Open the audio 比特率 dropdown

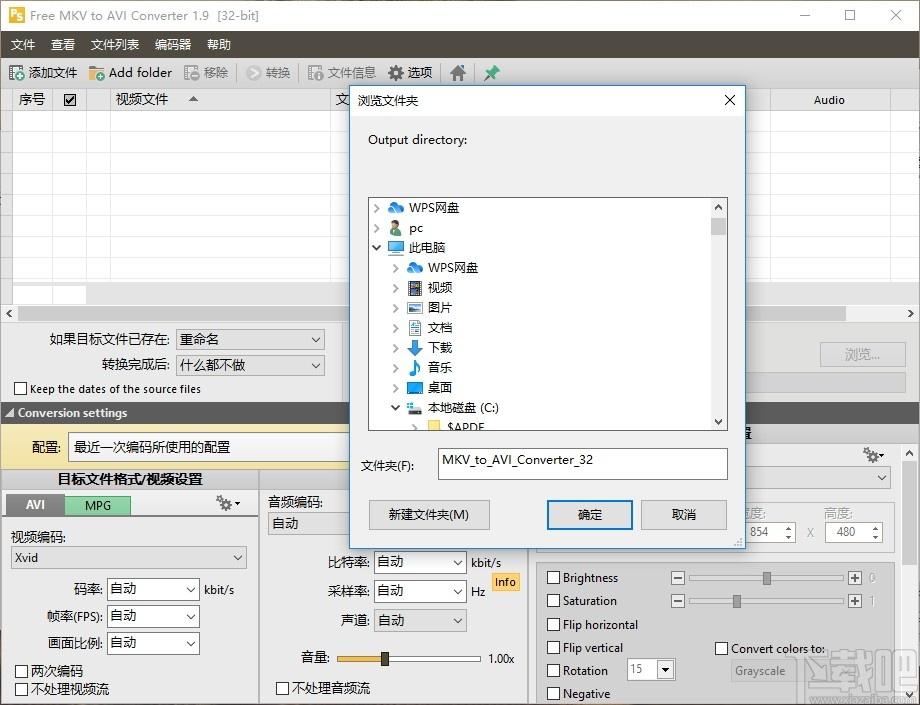click(420, 562)
